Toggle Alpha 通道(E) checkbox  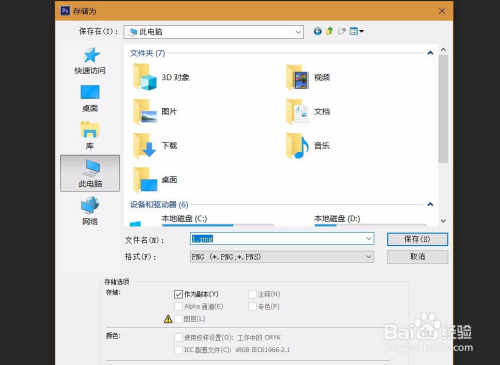(178, 307)
